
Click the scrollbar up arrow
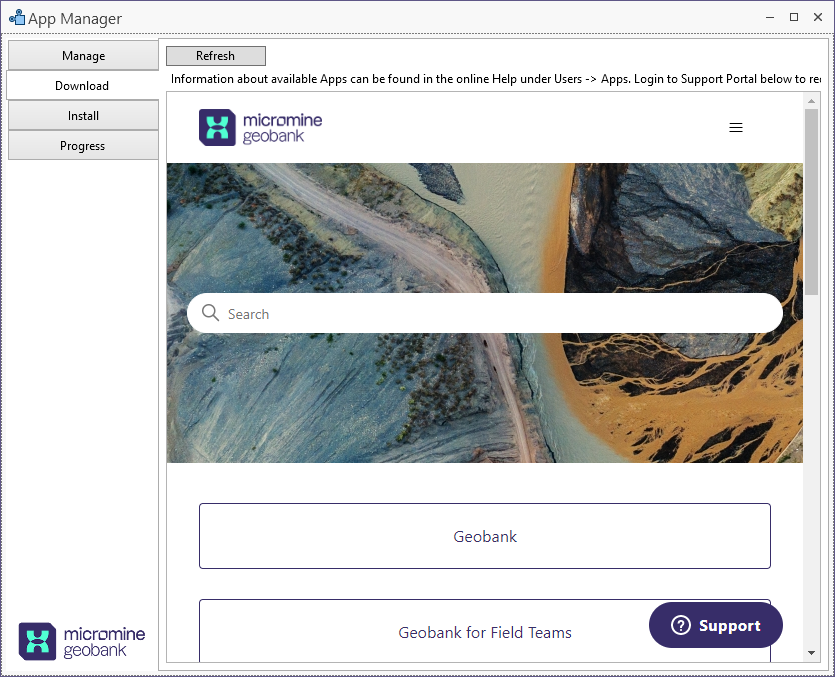(811, 101)
